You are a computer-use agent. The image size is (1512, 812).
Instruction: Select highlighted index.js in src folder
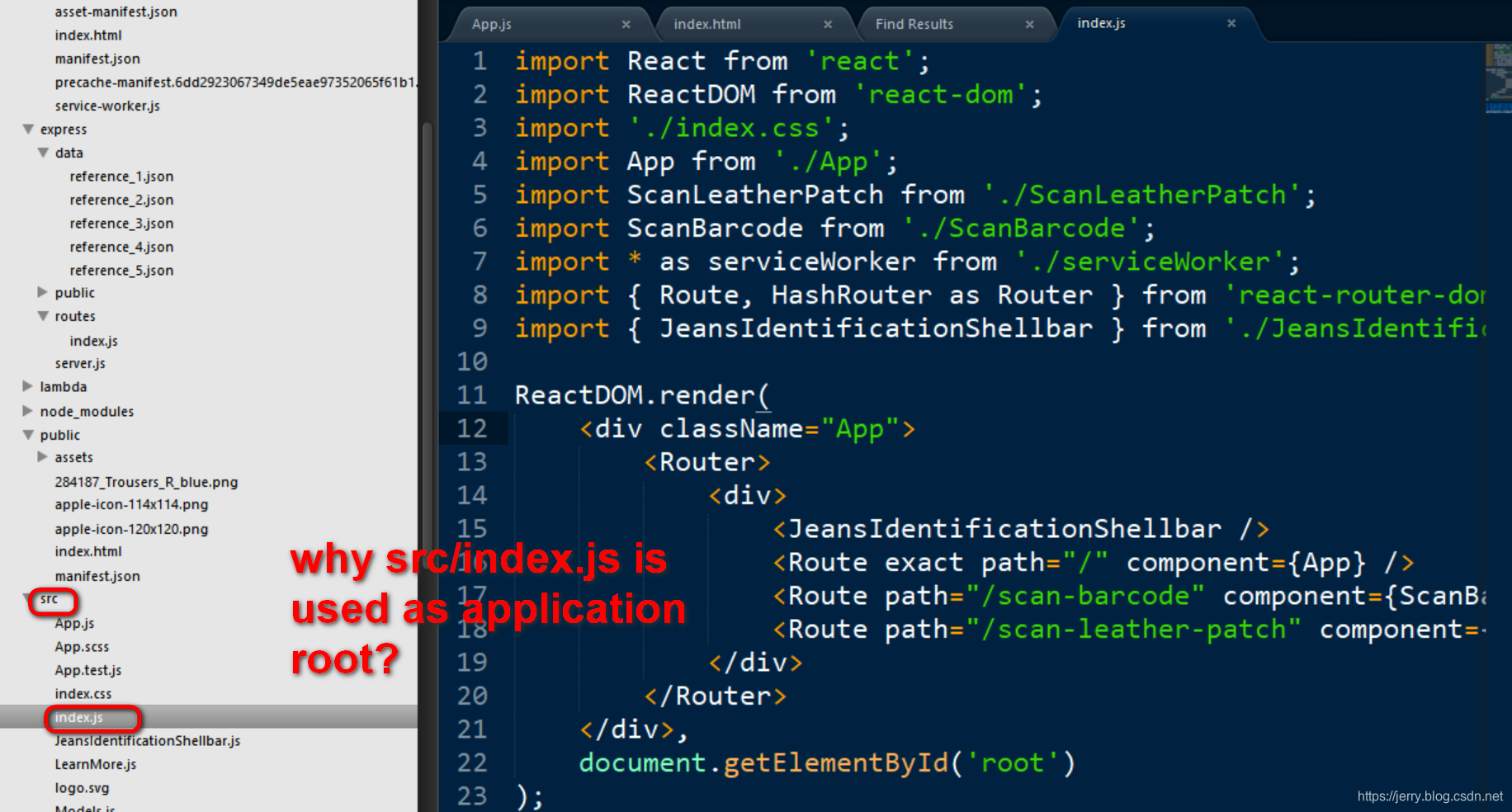[x=79, y=717]
